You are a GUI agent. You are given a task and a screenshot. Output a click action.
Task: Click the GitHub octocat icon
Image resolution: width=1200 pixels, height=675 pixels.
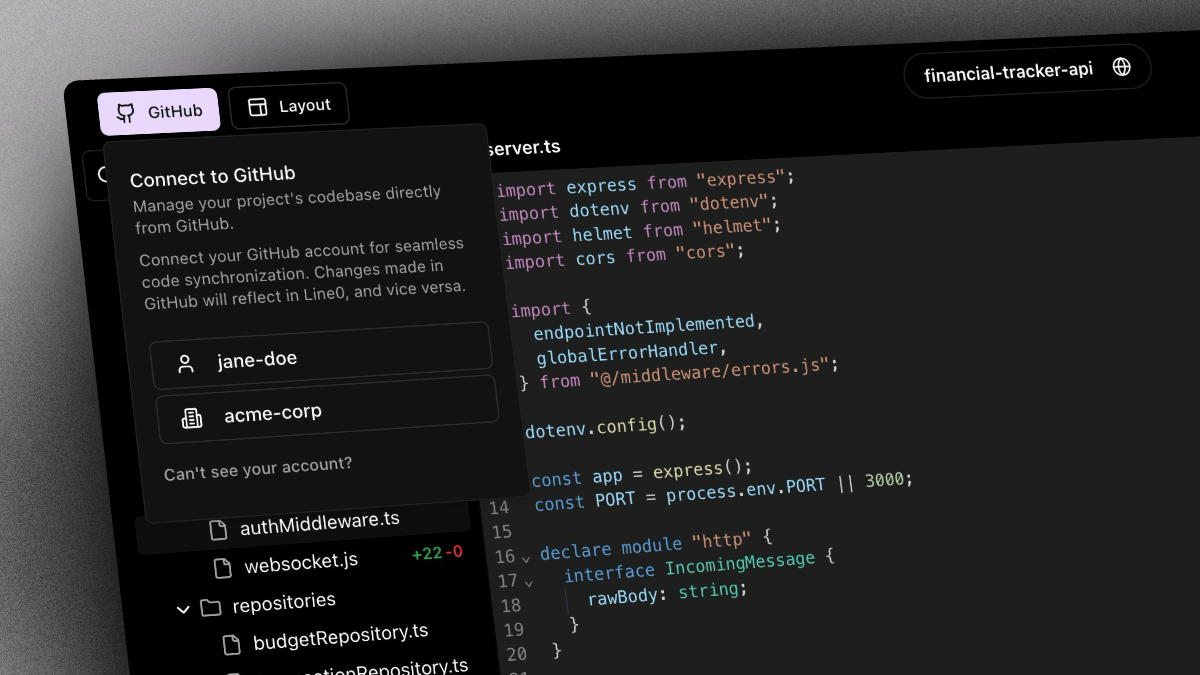point(126,113)
